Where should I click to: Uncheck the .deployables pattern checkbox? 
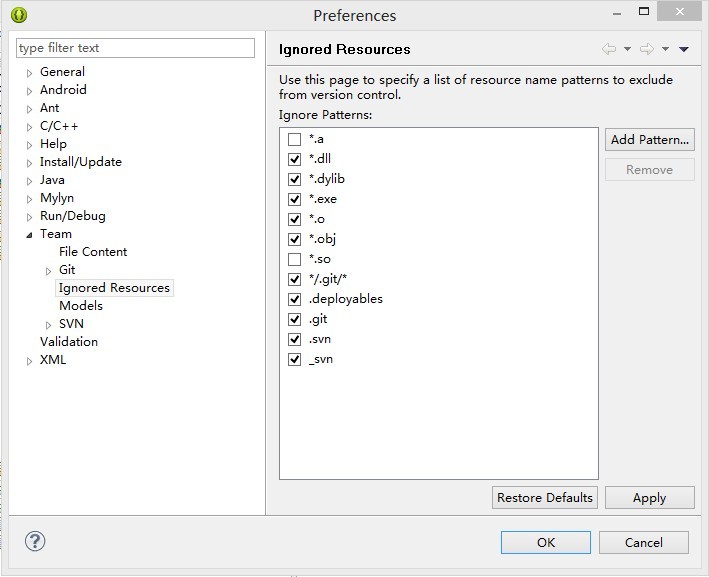point(294,299)
